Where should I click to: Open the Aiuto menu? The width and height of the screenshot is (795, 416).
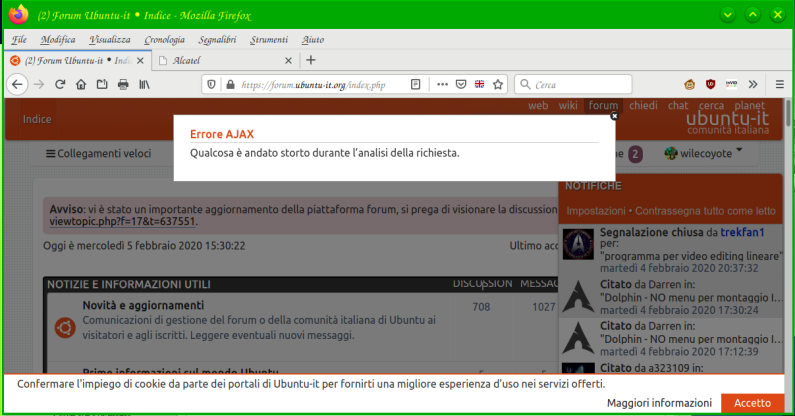pos(312,40)
